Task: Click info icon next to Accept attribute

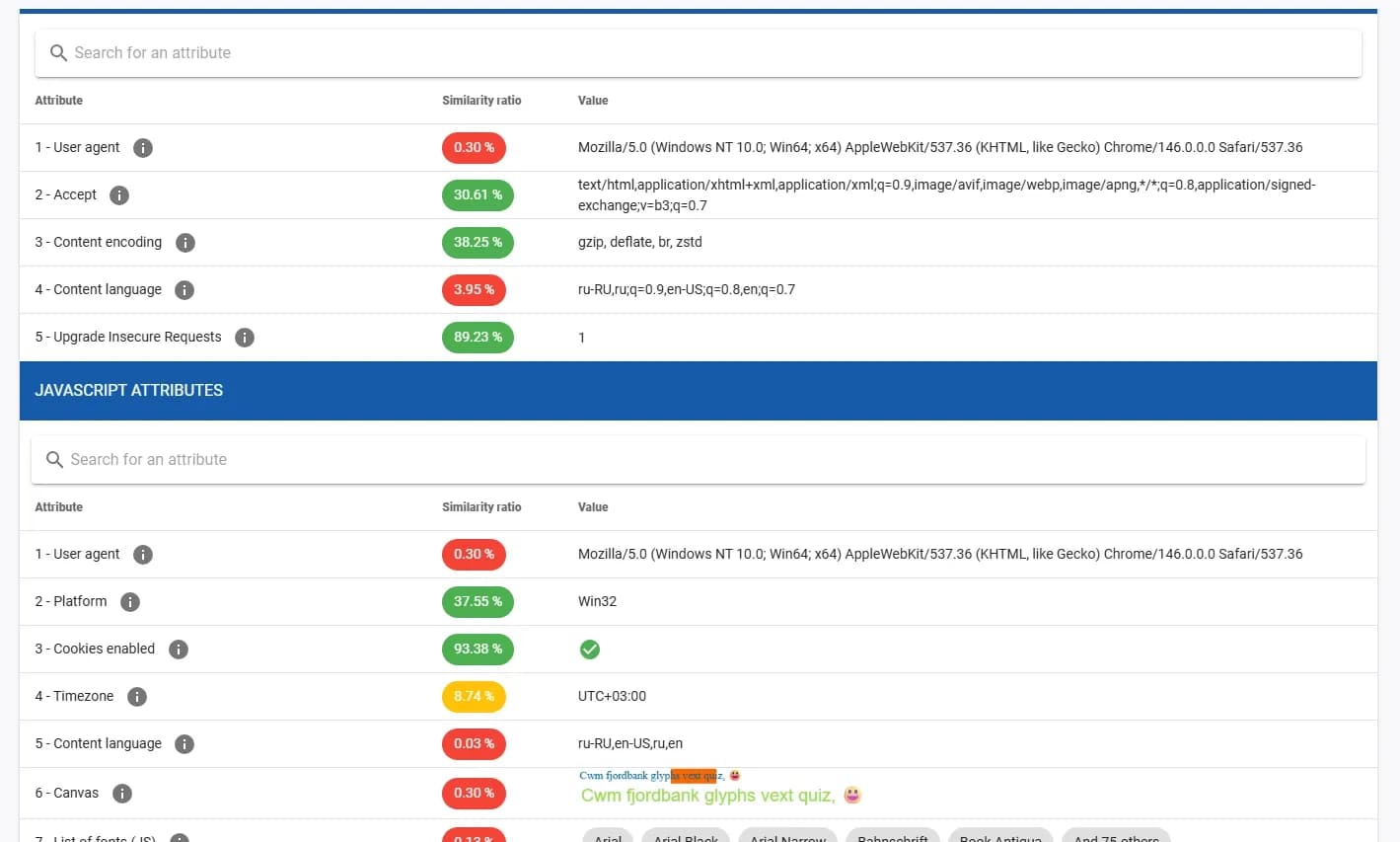Action: point(119,195)
